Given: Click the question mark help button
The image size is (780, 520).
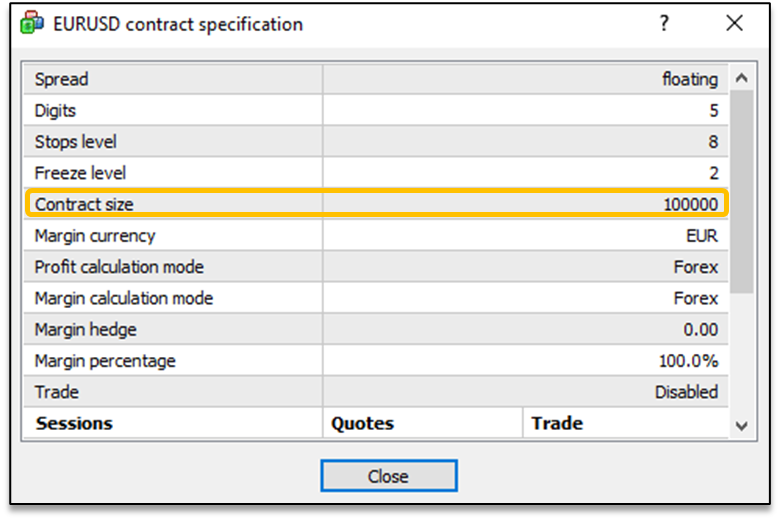Looking at the screenshot, I should pos(664,23).
